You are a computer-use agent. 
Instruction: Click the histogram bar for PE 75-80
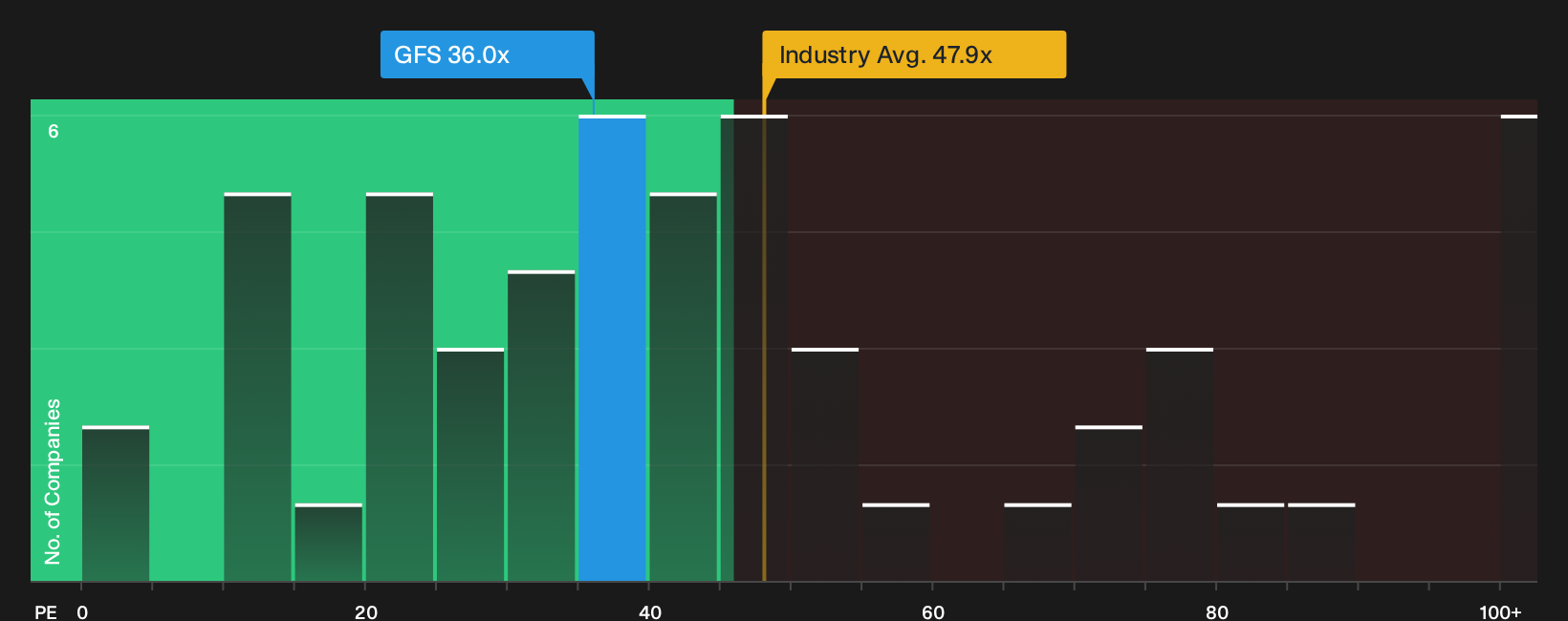click(x=1180, y=464)
